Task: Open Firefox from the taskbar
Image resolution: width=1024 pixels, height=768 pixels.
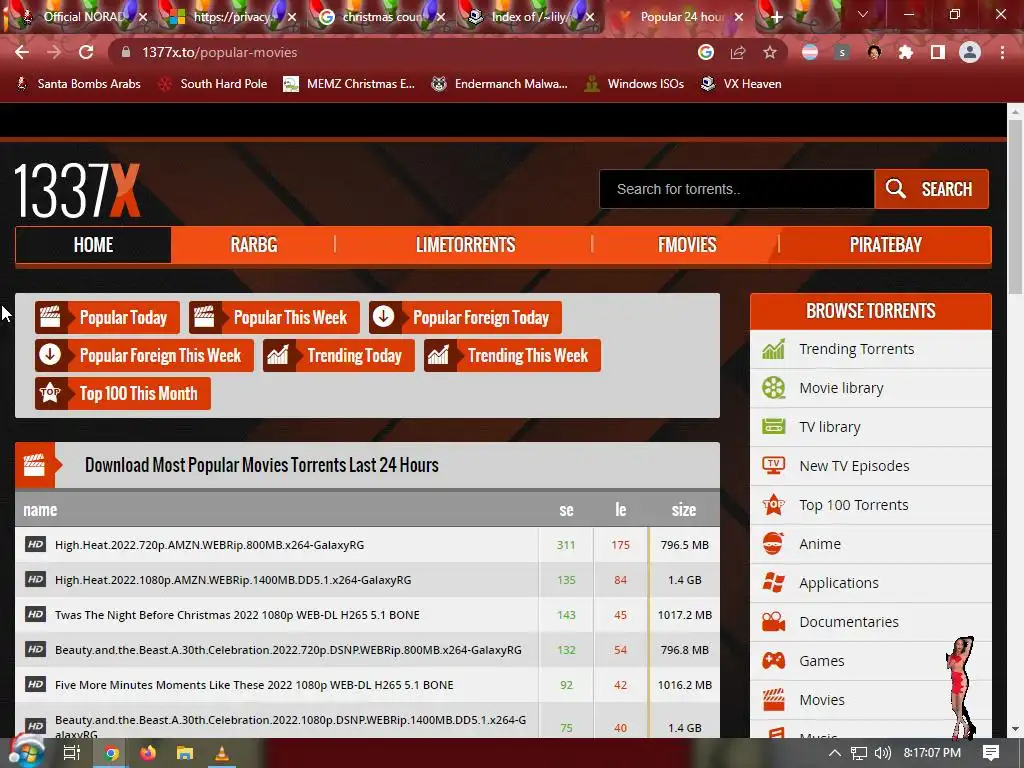Action: coord(148,753)
